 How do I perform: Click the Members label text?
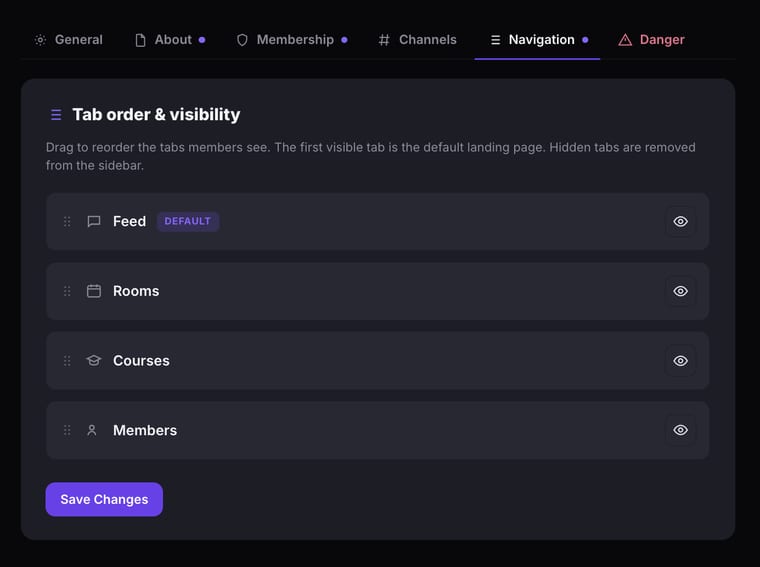coord(145,430)
